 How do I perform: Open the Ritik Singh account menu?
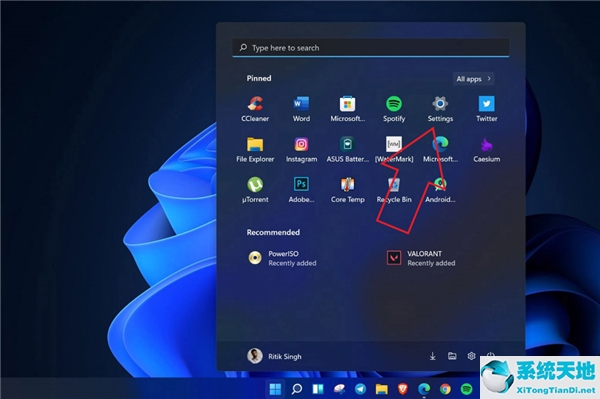(x=275, y=356)
